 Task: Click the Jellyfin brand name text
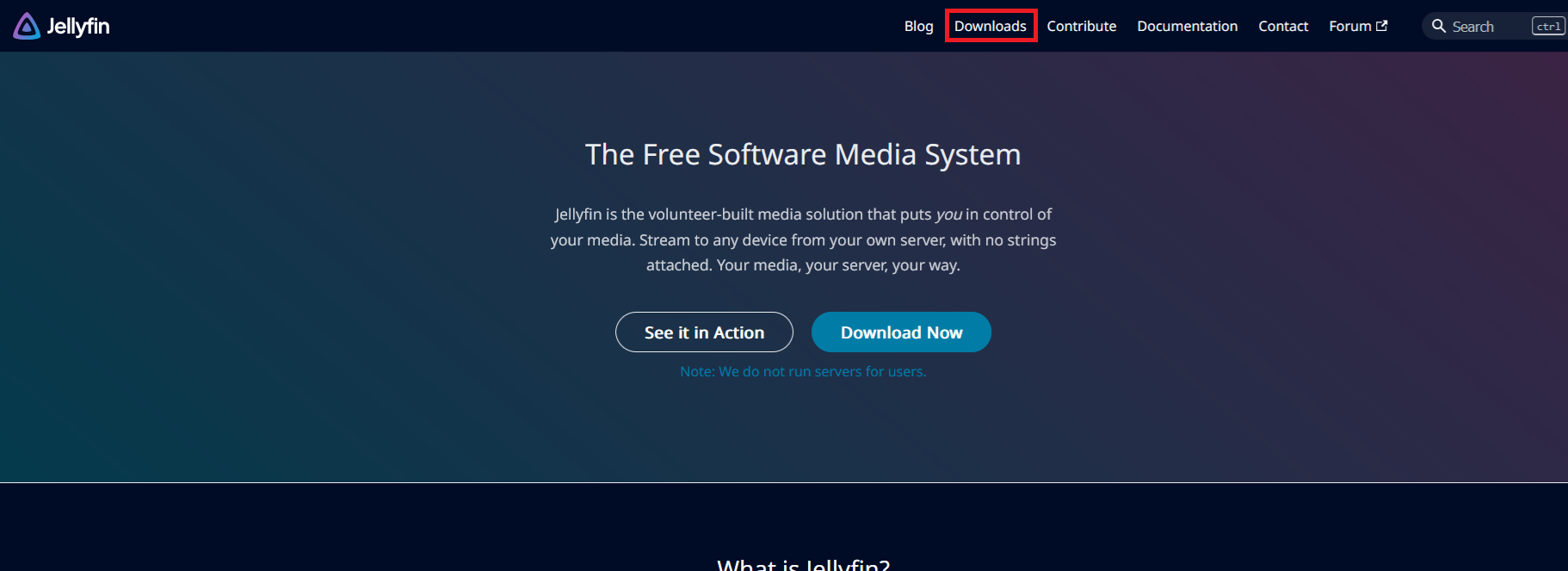(78, 27)
